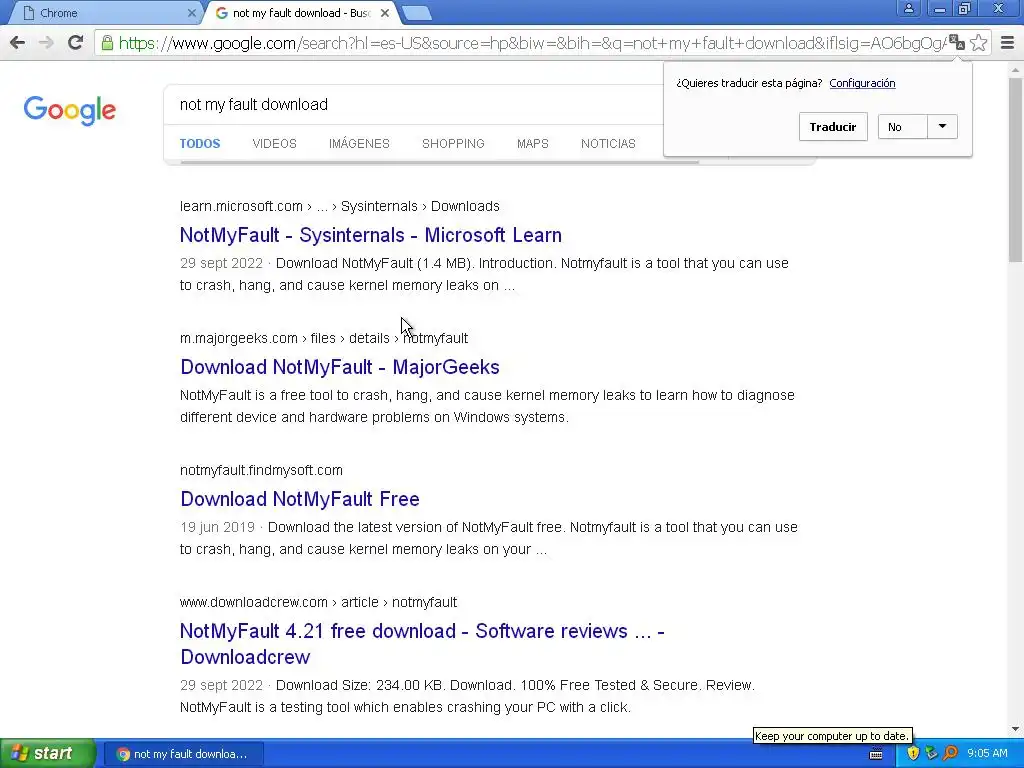Open the Configuración link

point(862,83)
